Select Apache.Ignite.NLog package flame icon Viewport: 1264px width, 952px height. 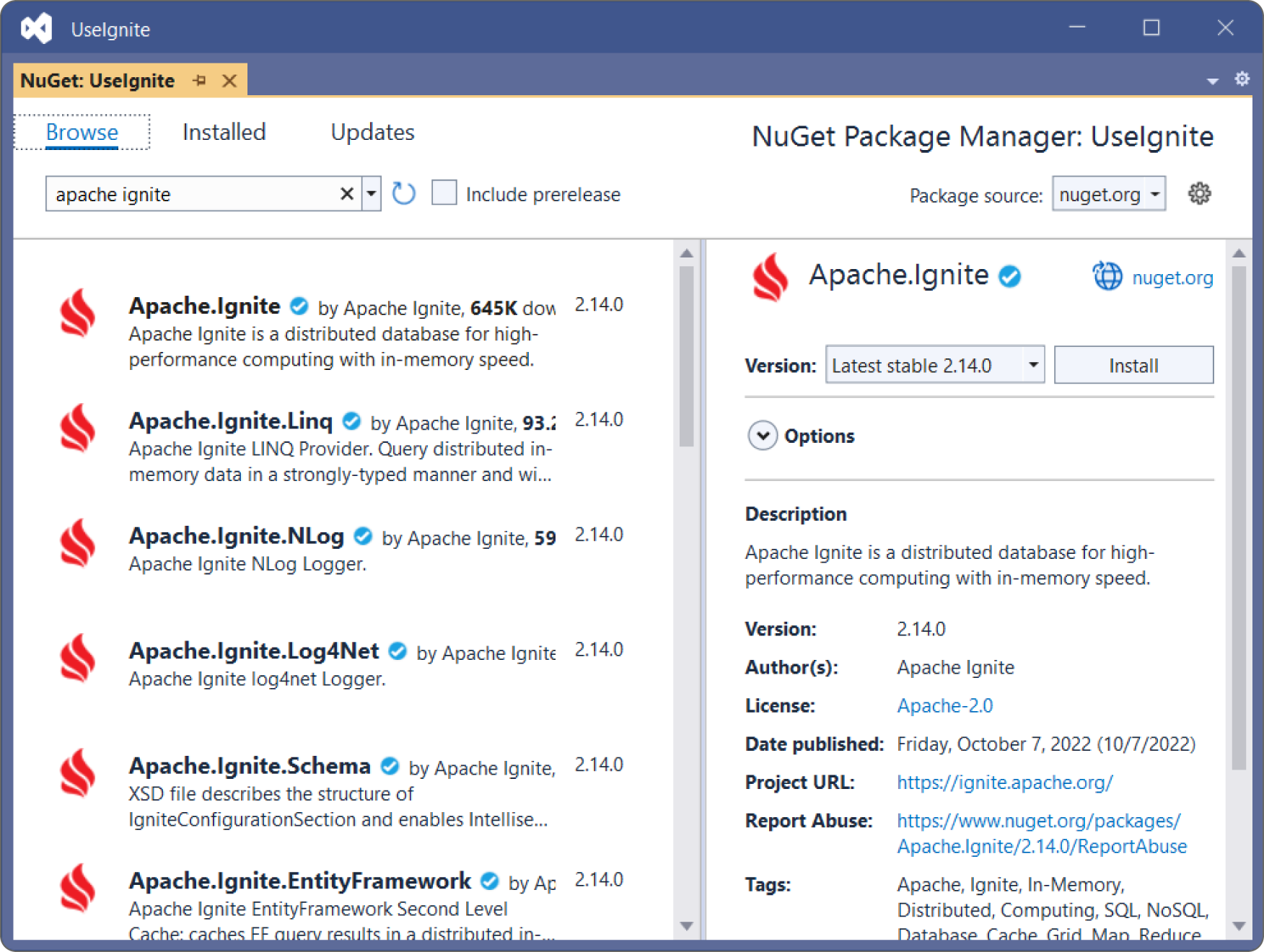[78, 543]
